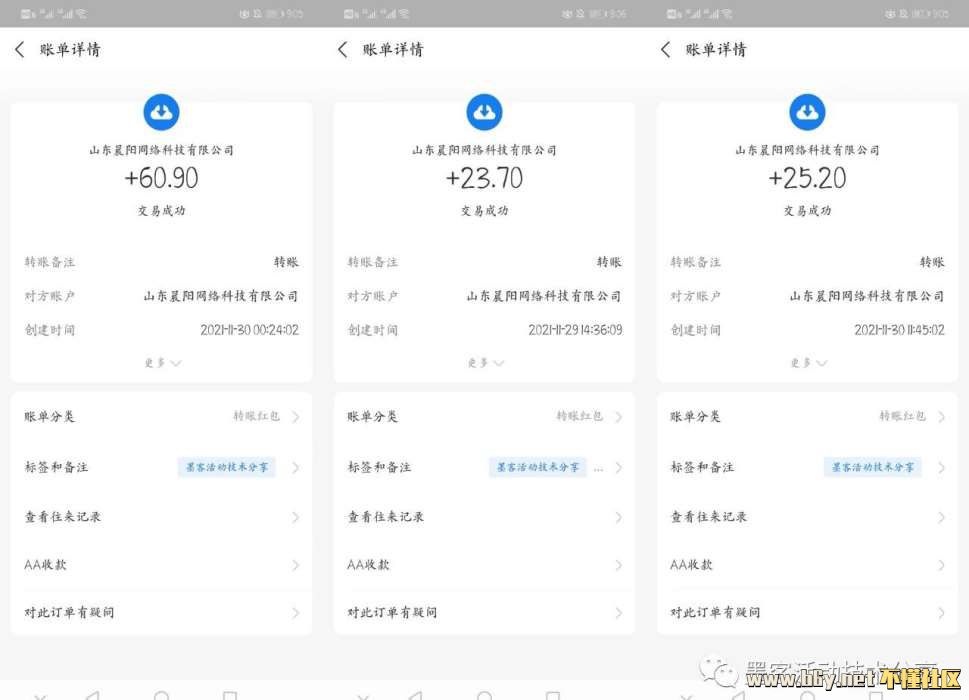Tap the back arrow on the +60.90 bill
Viewport: 969px width, 700px height.
[x=20, y=49]
